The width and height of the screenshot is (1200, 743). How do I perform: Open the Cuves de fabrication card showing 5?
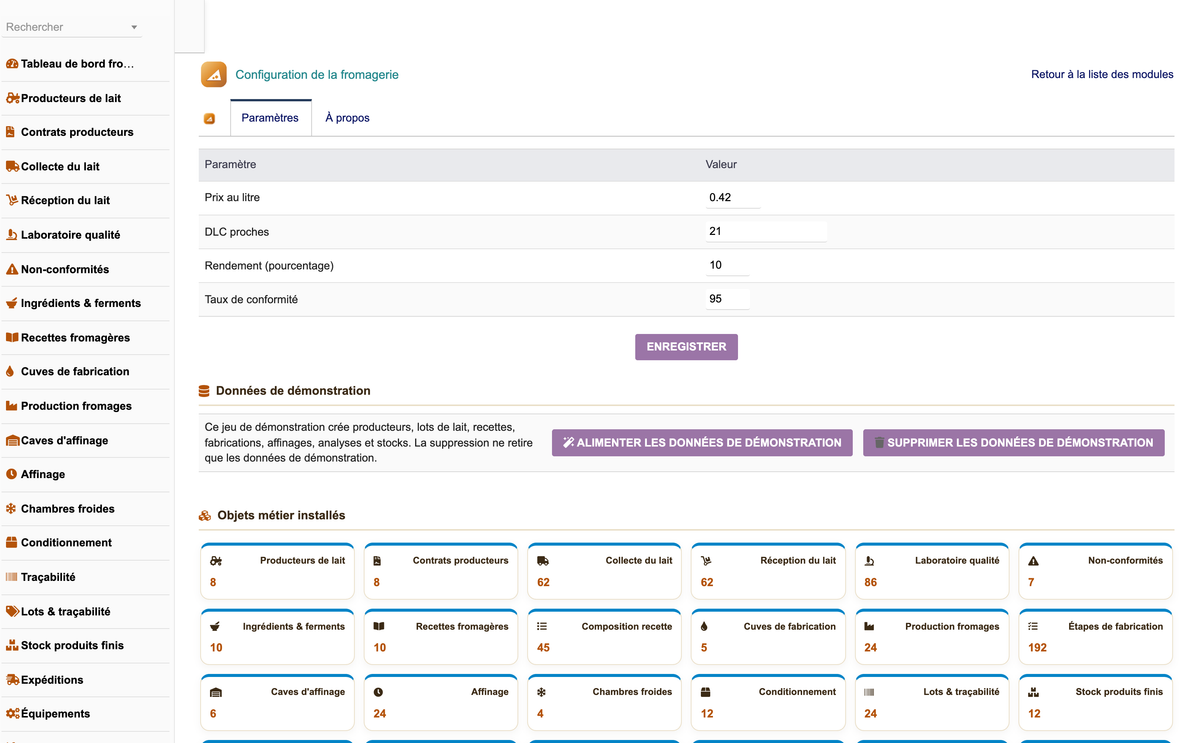point(768,637)
